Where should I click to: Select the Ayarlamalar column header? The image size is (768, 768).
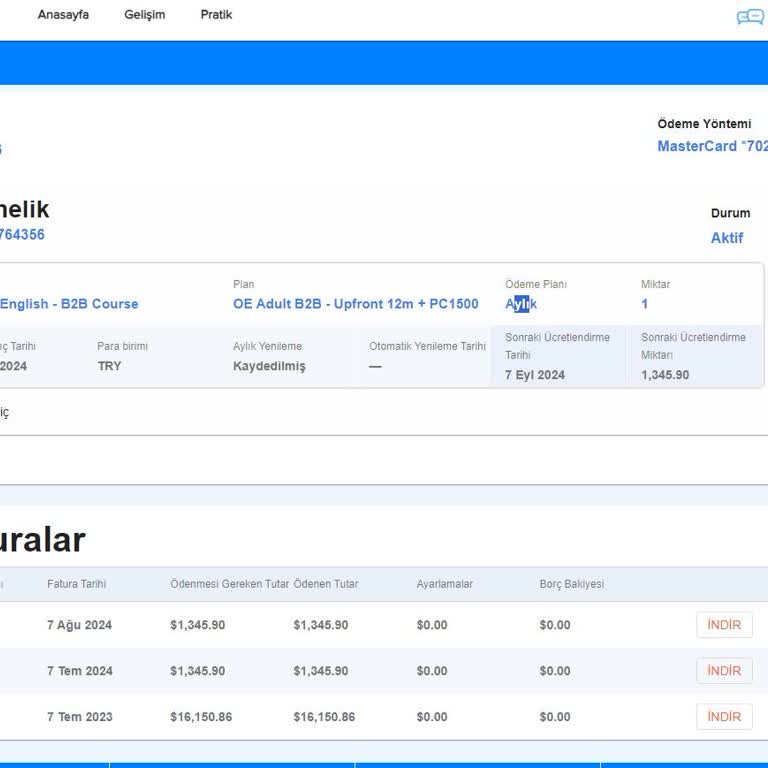[444, 584]
